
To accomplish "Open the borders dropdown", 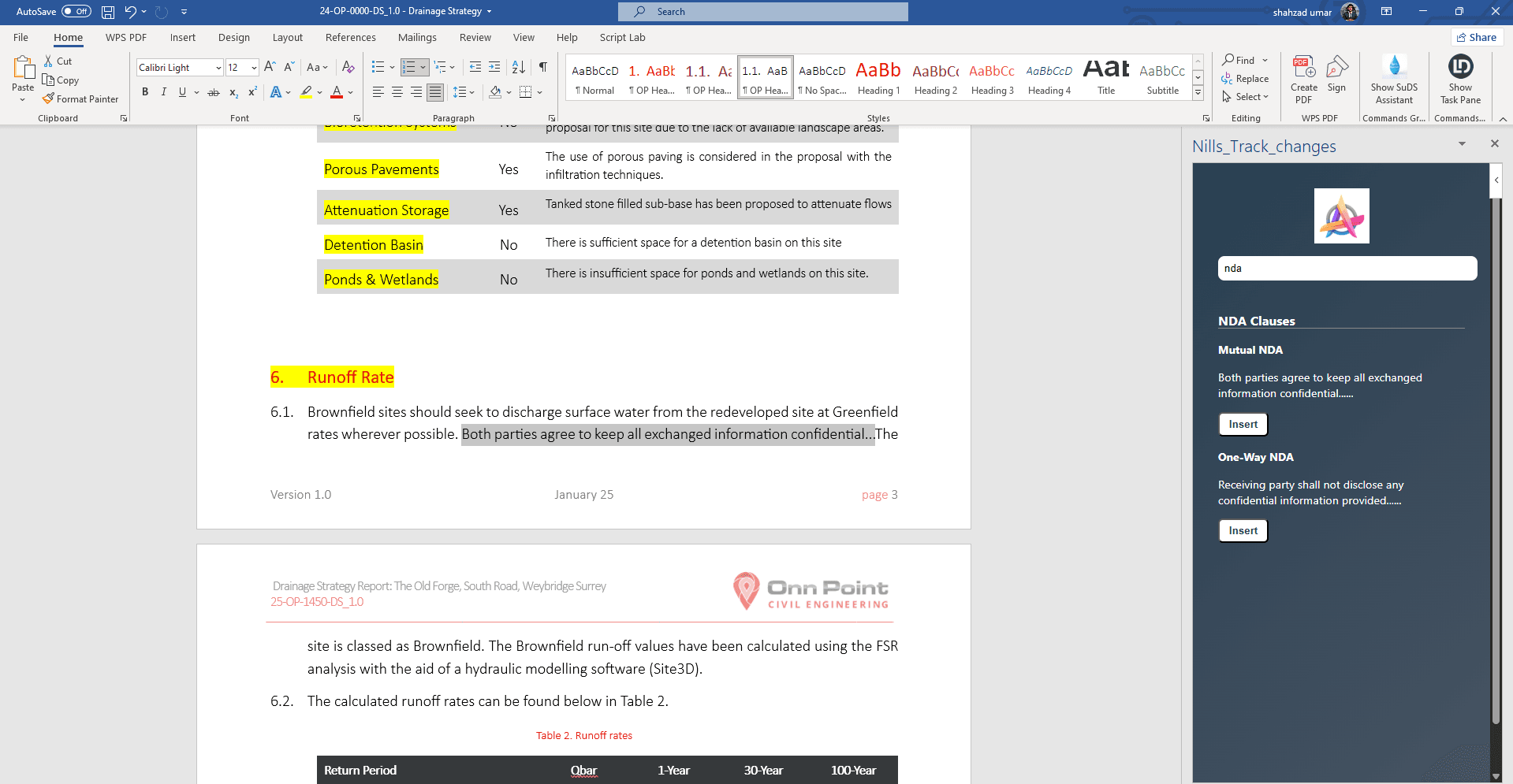I will (x=540, y=92).
